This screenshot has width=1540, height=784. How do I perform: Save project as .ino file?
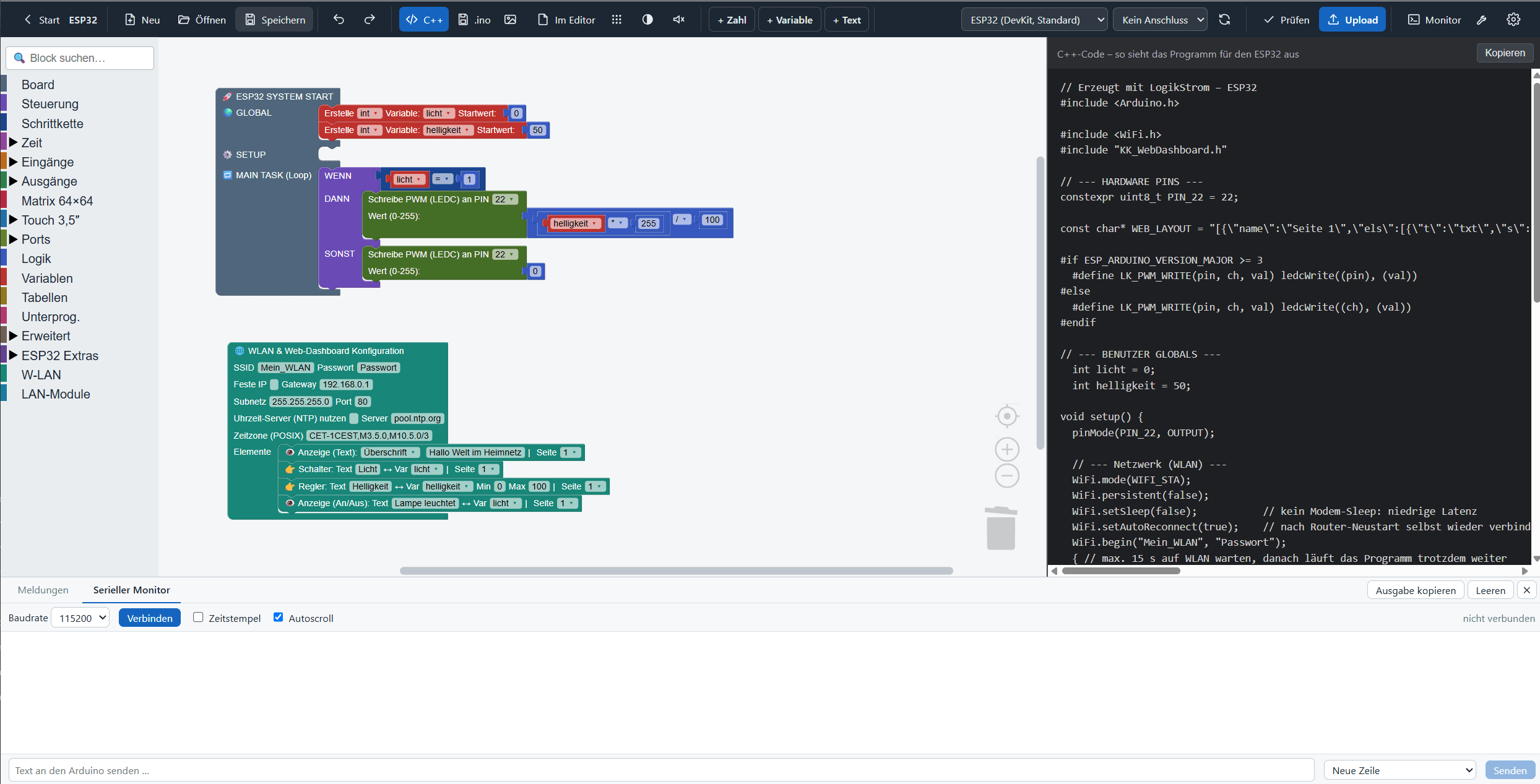pyautogui.click(x=475, y=20)
